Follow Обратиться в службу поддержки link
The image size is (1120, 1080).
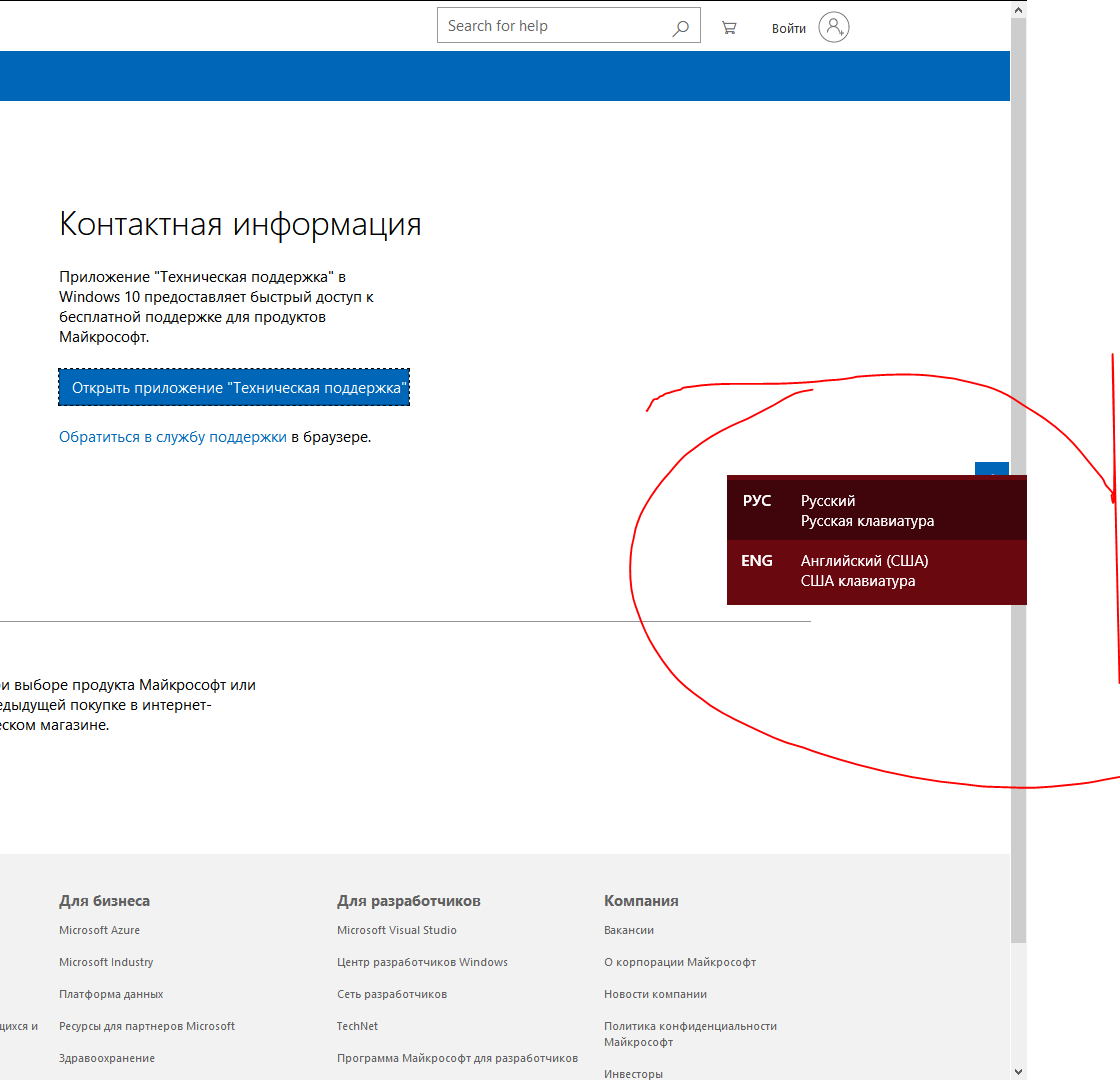[x=173, y=436]
